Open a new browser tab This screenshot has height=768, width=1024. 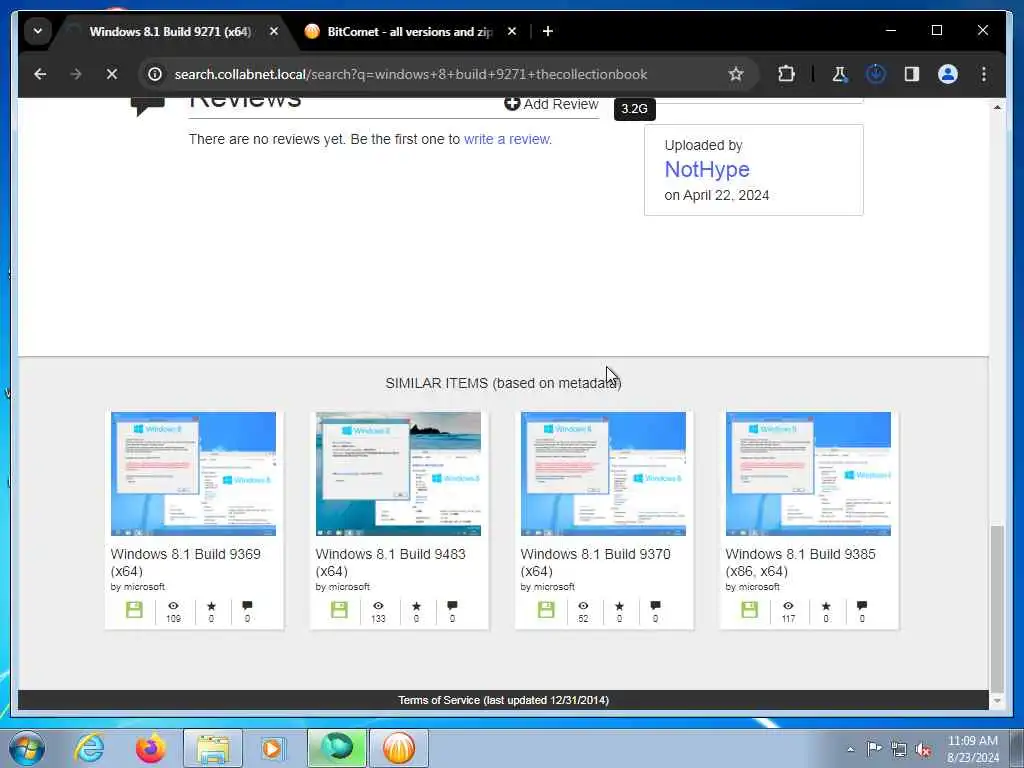click(x=548, y=31)
